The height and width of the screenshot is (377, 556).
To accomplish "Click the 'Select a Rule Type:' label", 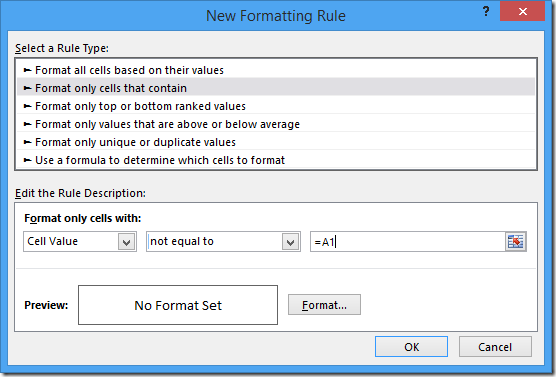I will click(62, 48).
